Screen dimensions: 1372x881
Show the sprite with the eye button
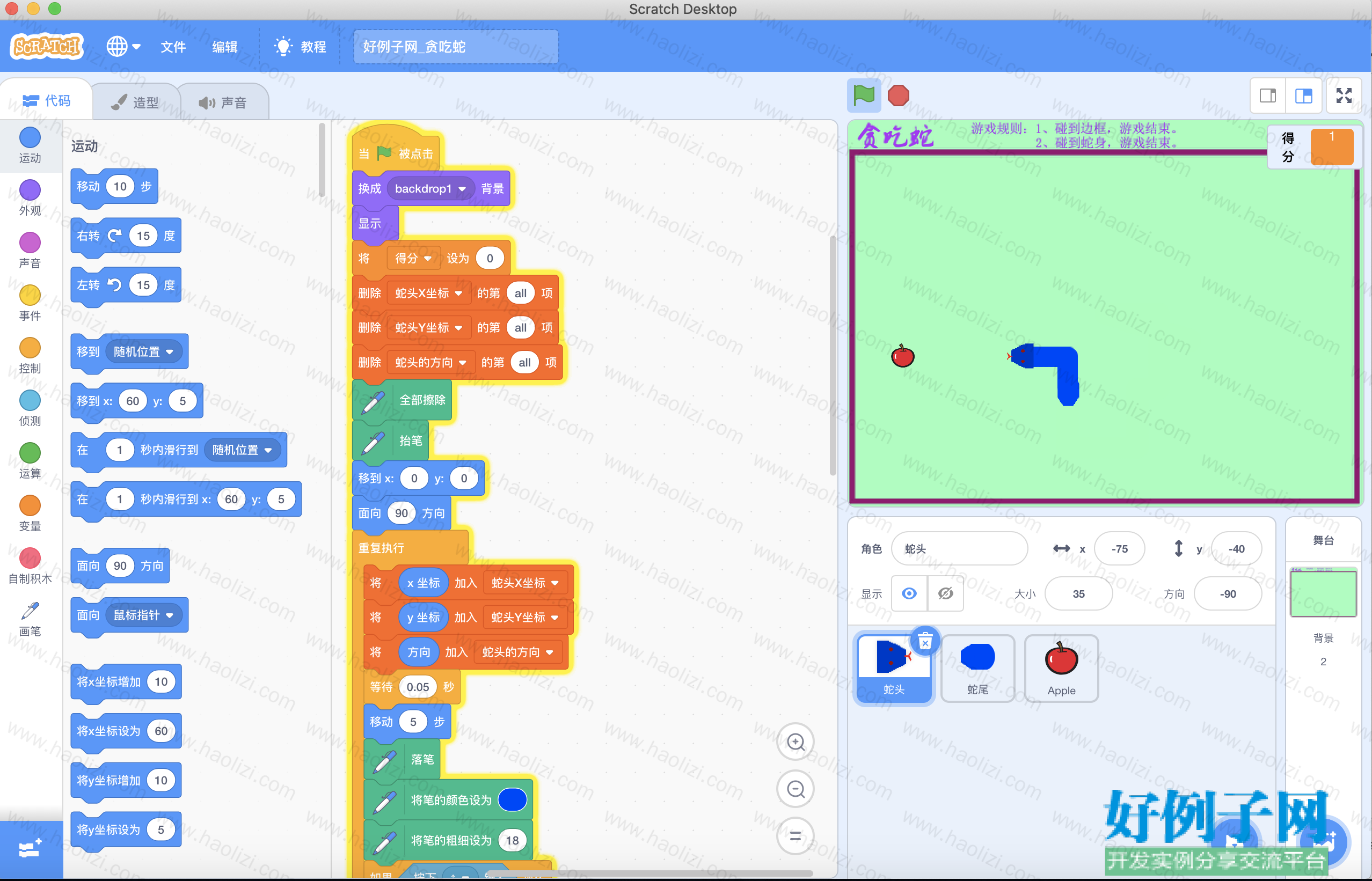click(x=909, y=594)
